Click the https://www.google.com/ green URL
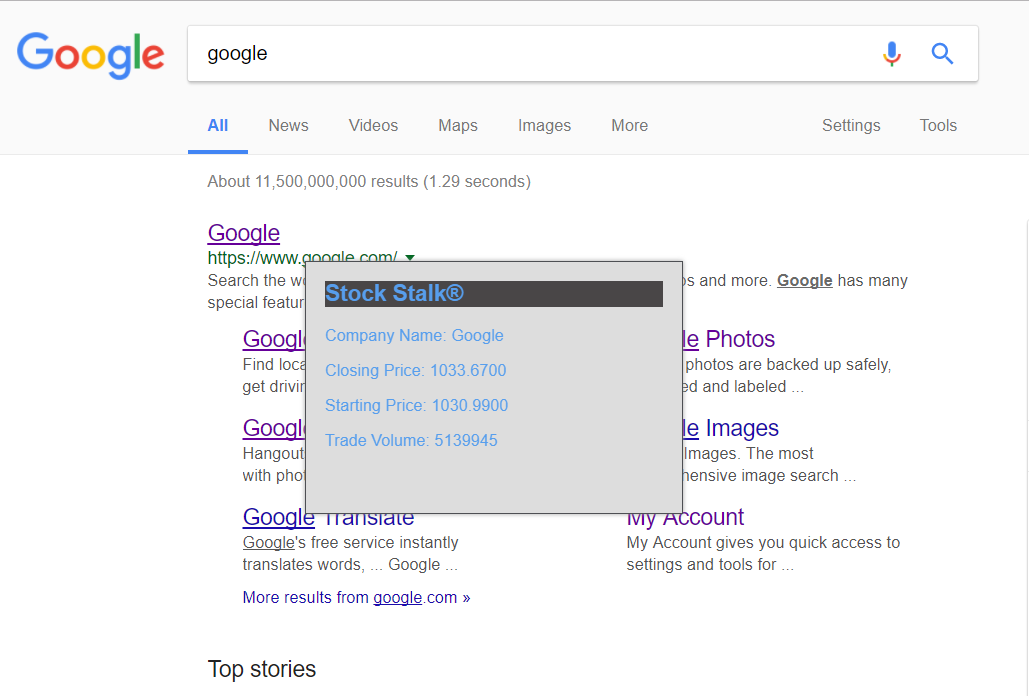Viewport: 1029px width, 696px height. [303, 258]
